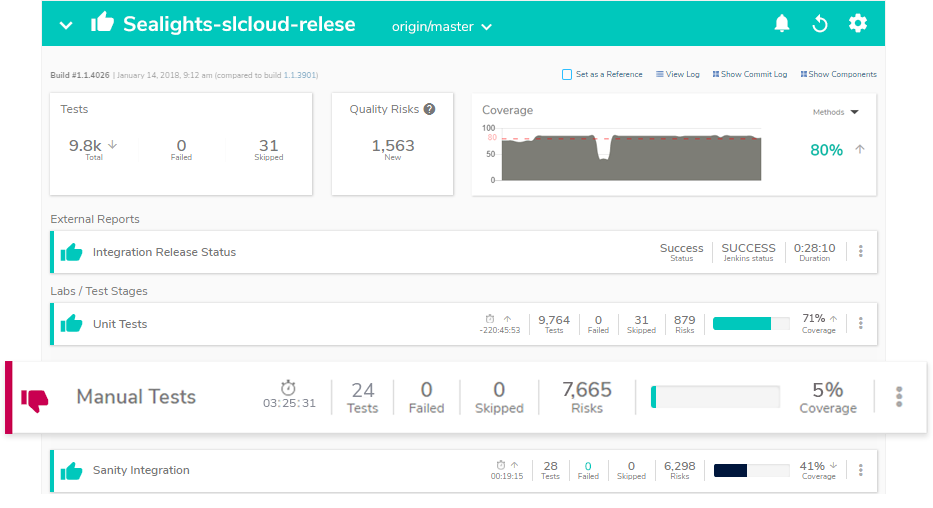Click the 80% coverage up arrow

[x=860, y=149]
